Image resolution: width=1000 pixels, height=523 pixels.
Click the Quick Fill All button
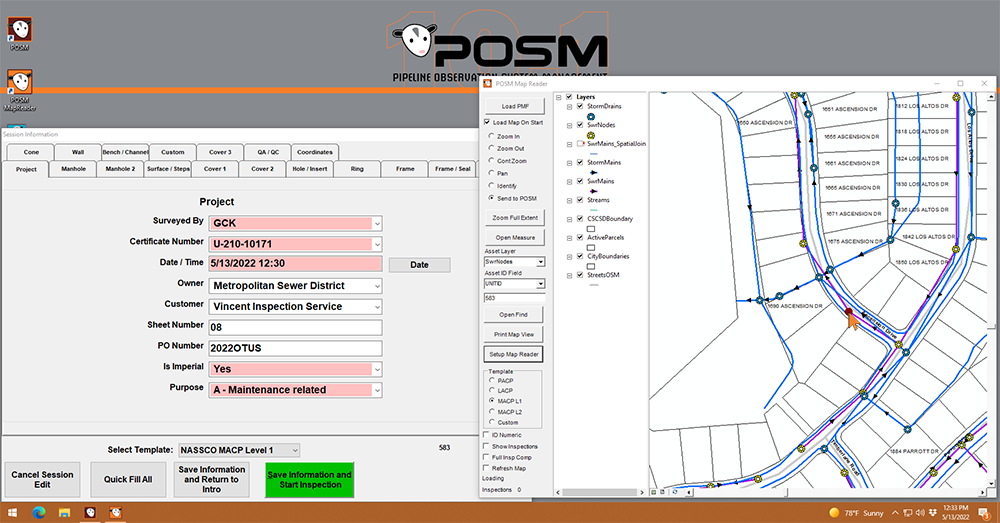128,480
